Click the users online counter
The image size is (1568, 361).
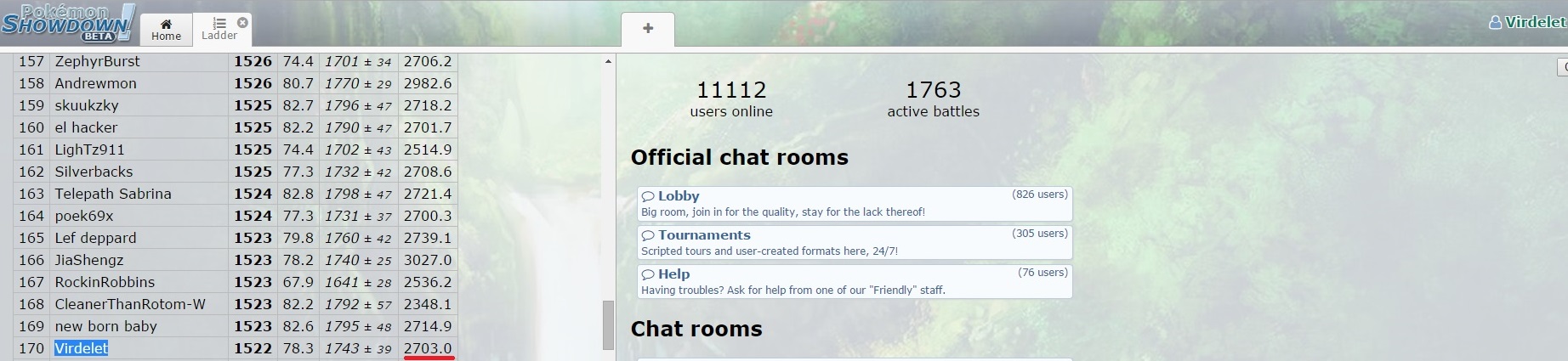(x=731, y=99)
